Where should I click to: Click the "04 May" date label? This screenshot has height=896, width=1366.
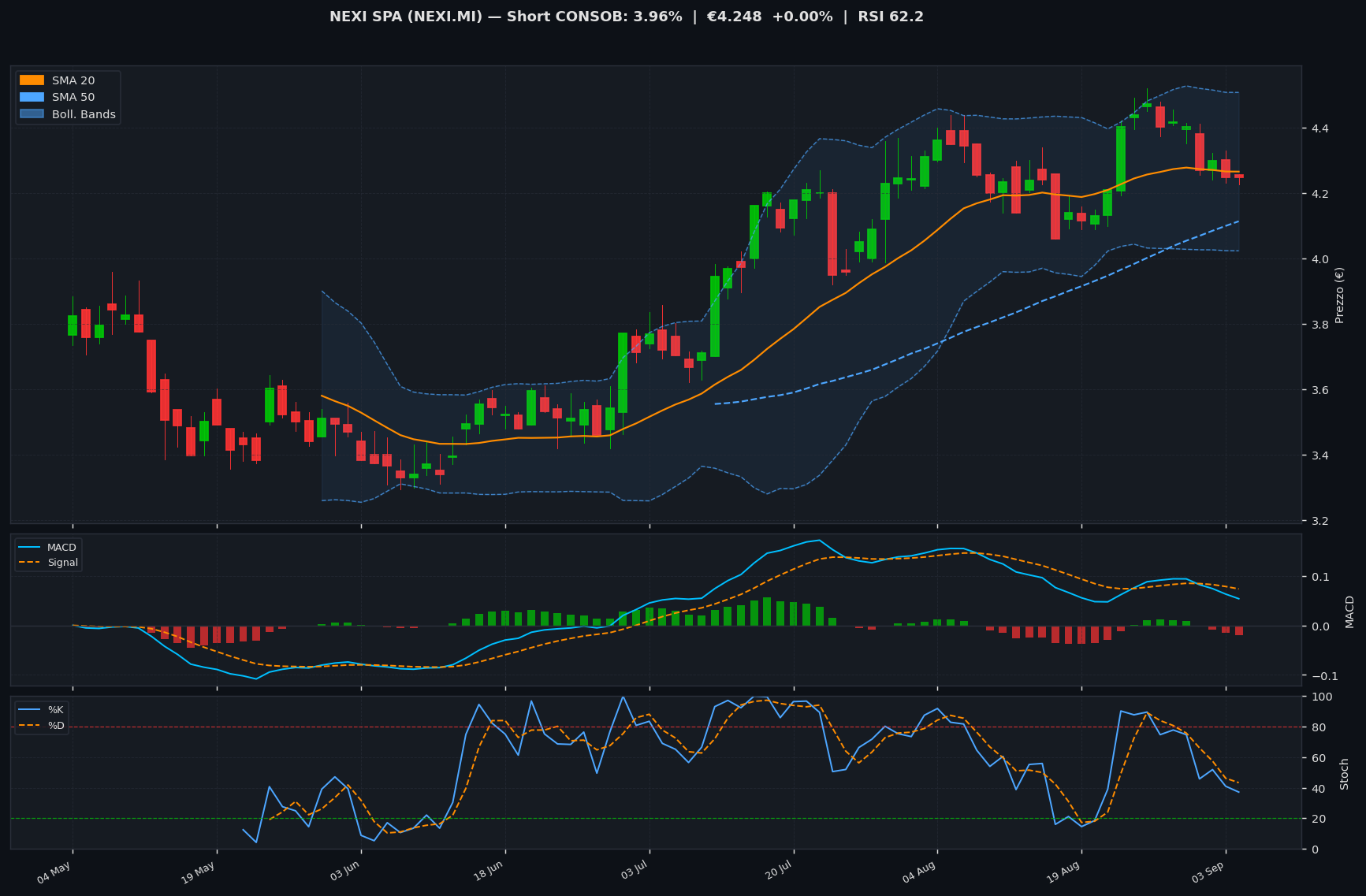(x=55, y=873)
